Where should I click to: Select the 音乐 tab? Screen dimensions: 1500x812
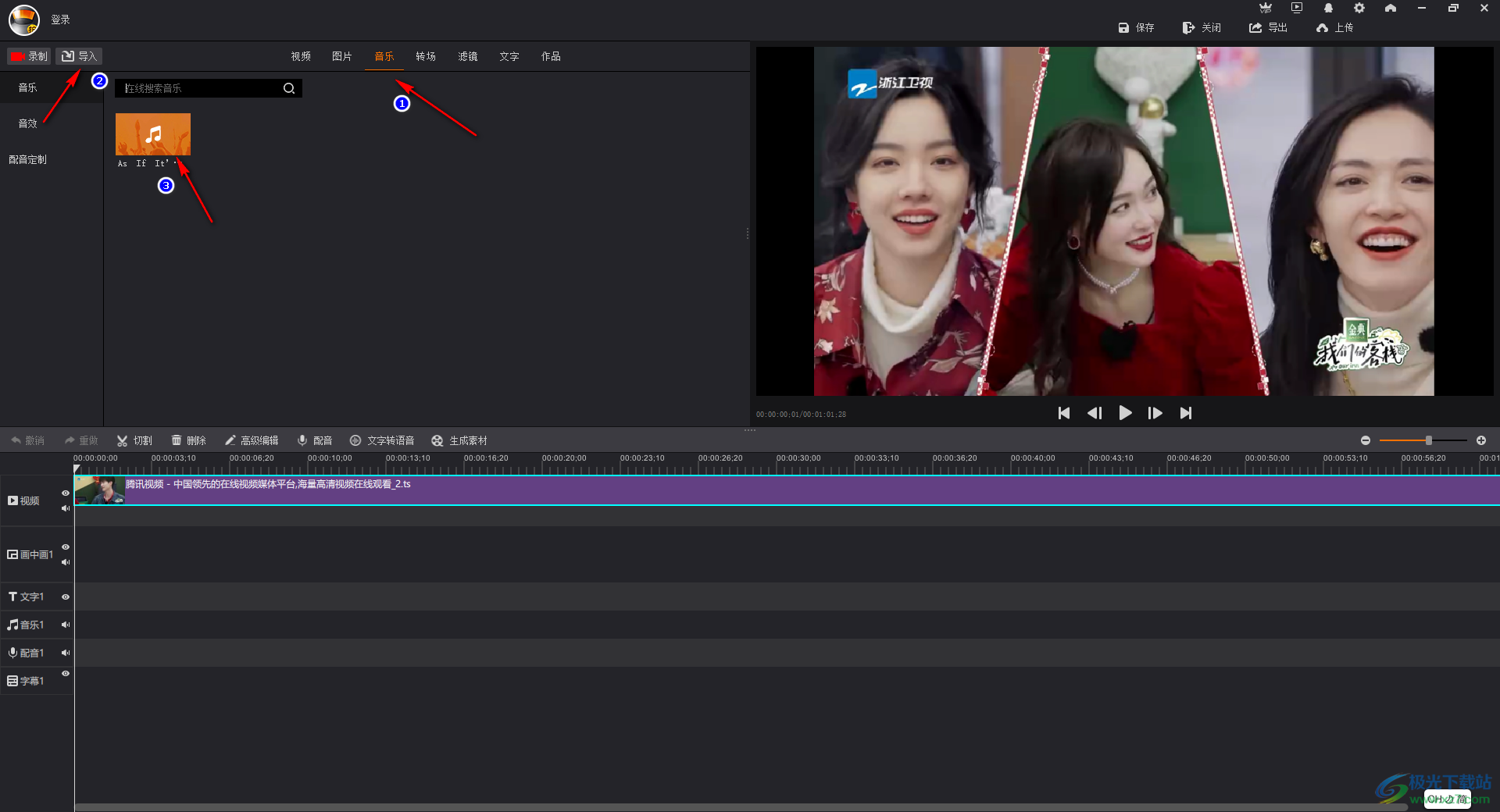384,56
